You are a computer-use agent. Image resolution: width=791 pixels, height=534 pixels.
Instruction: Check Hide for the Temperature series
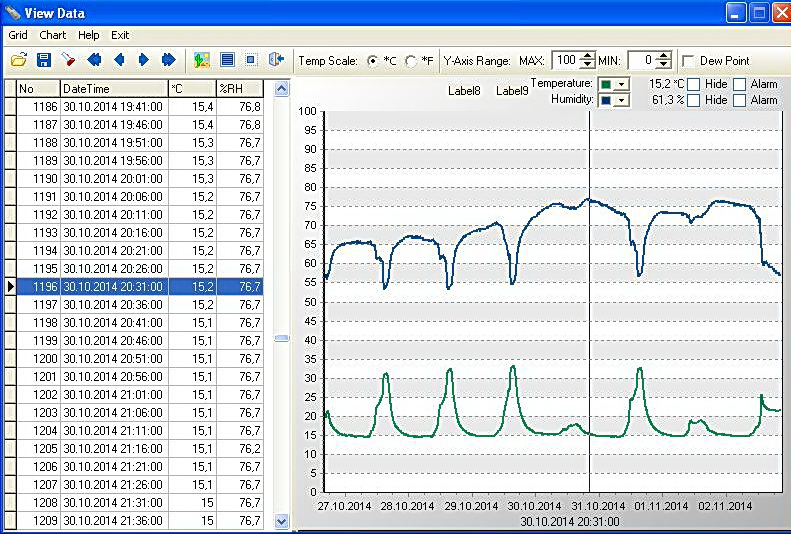pyautogui.click(x=694, y=84)
